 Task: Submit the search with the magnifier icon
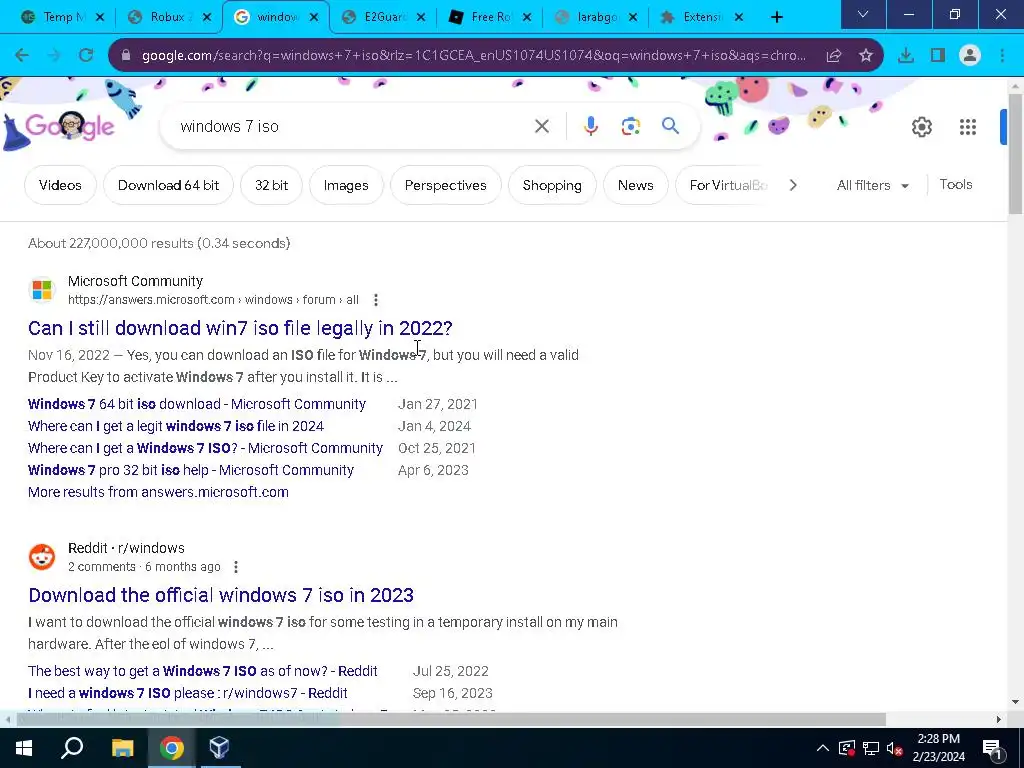(670, 125)
